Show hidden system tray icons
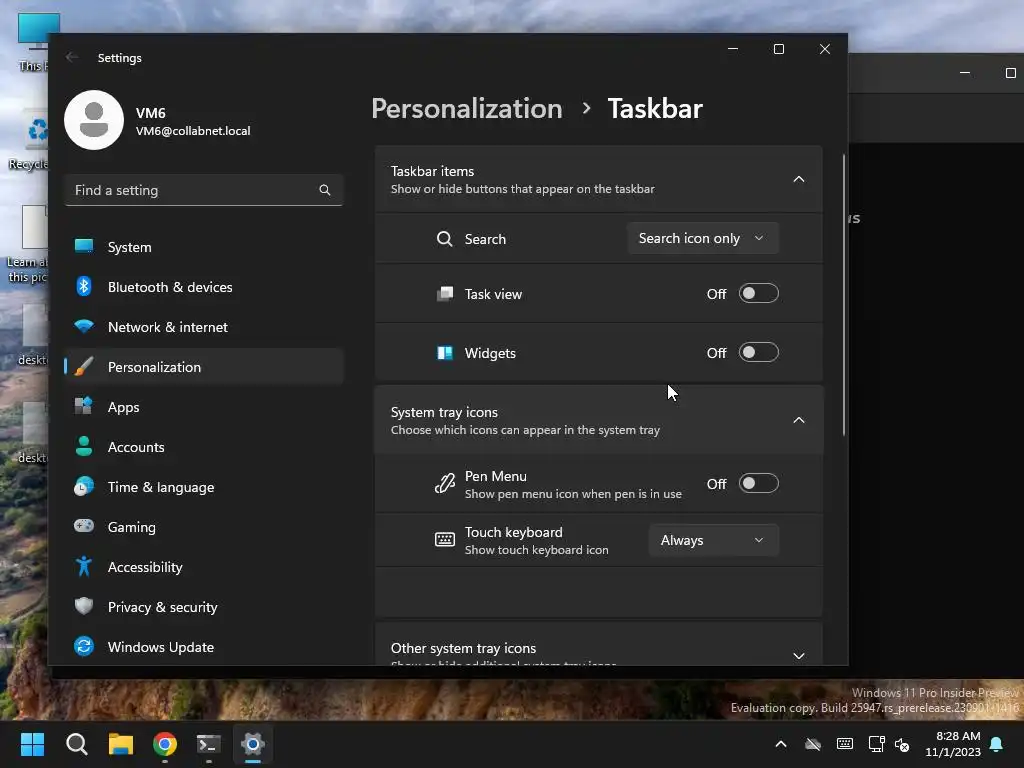 780,744
